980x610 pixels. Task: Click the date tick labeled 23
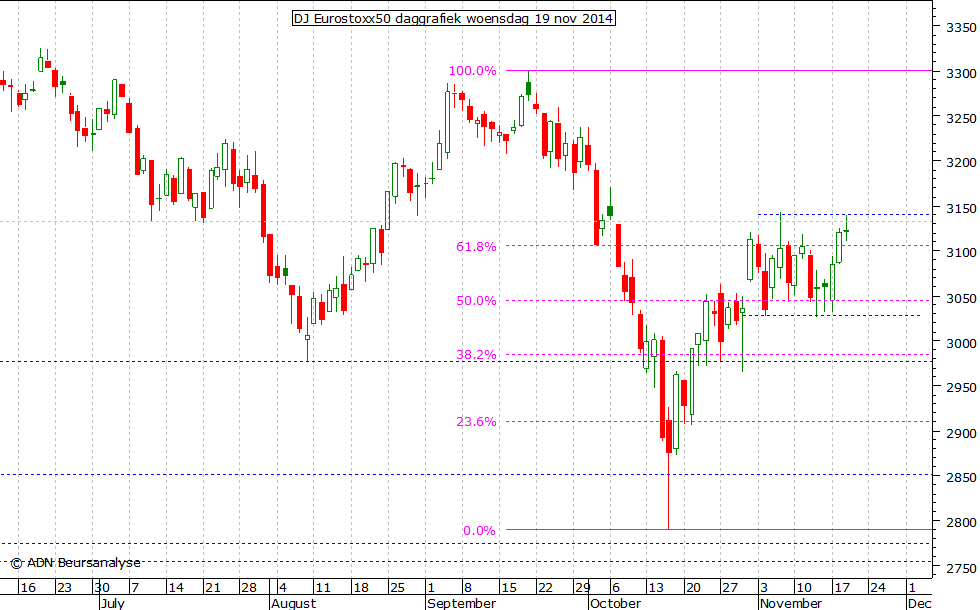pyautogui.click(x=64, y=588)
